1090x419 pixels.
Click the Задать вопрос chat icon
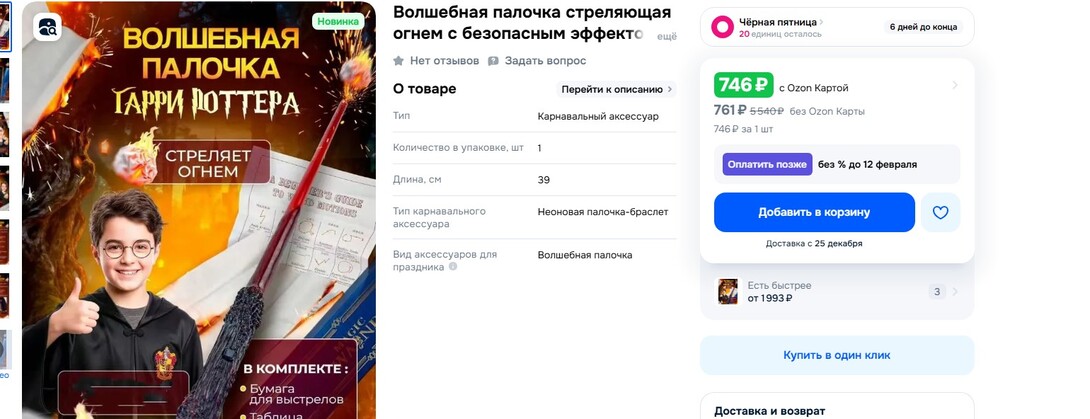coord(493,61)
